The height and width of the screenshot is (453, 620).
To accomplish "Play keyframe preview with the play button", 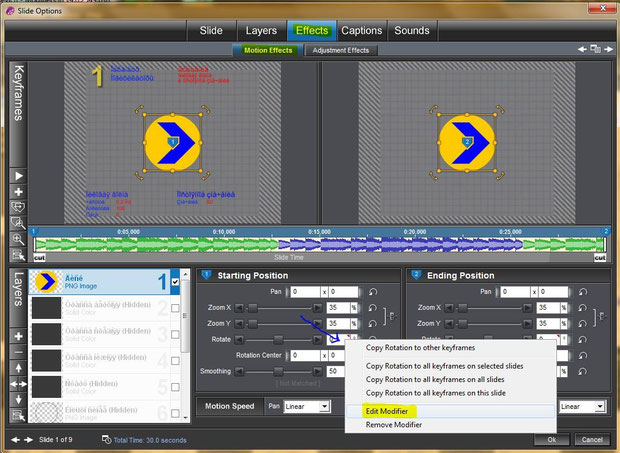I will [19, 176].
